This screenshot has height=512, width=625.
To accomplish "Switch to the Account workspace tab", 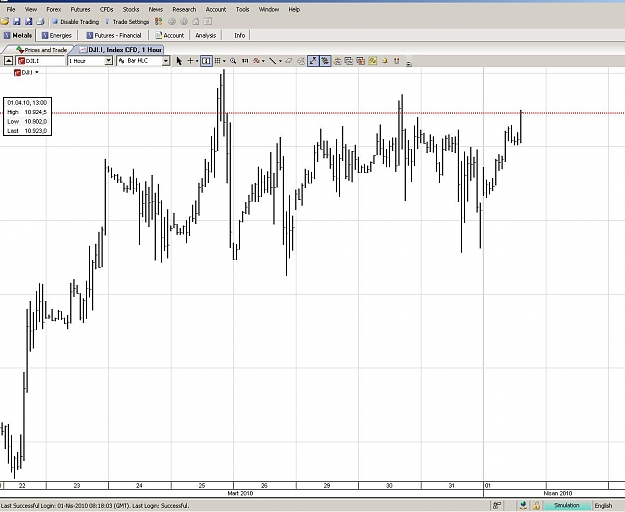I will (x=170, y=35).
